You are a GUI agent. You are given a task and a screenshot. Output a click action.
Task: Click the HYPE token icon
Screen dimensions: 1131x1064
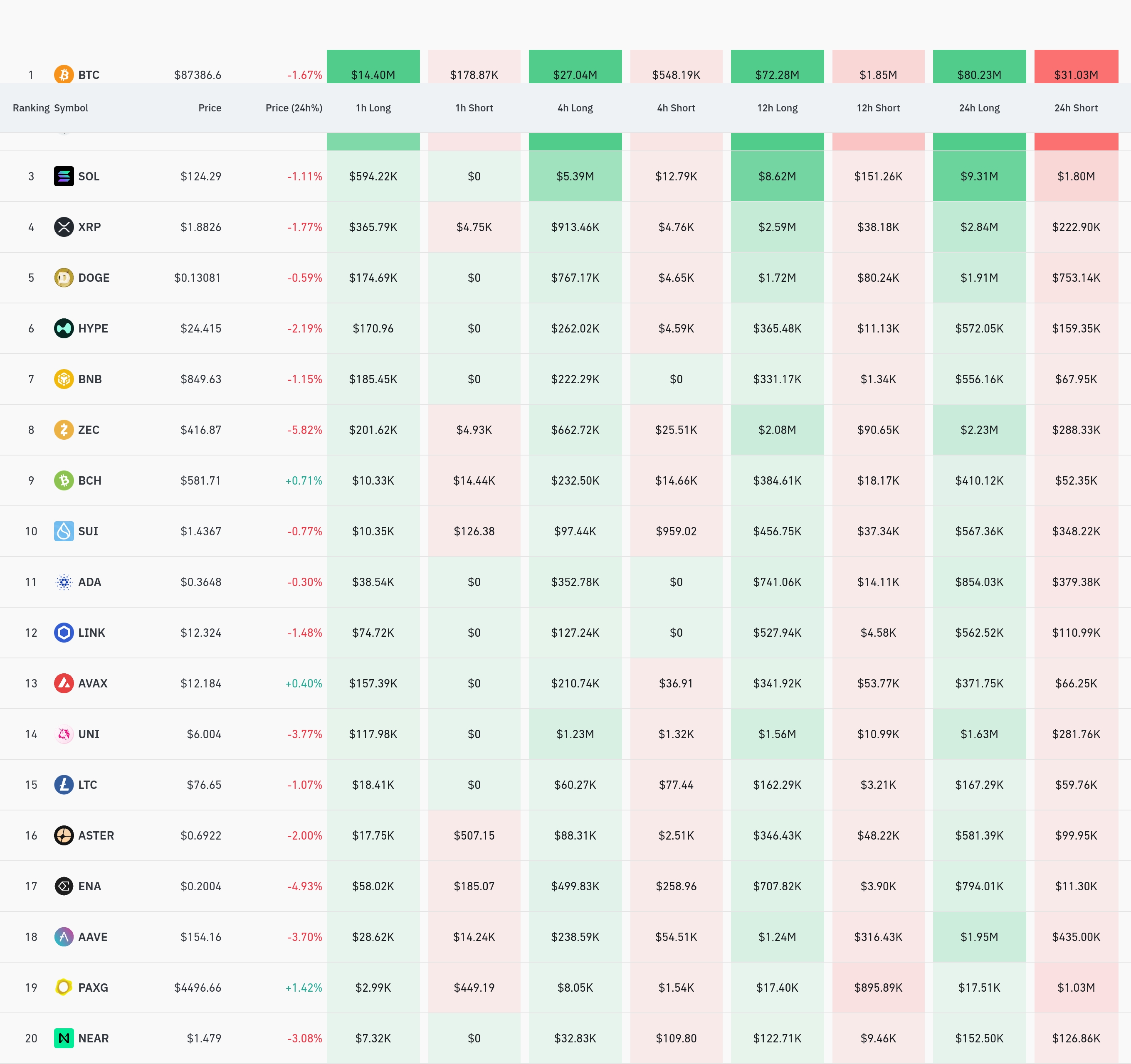point(64,328)
